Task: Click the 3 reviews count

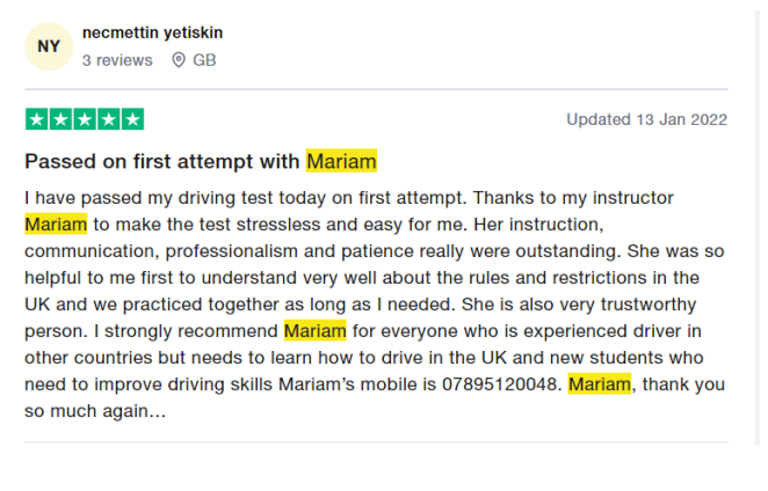Action: tap(117, 60)
